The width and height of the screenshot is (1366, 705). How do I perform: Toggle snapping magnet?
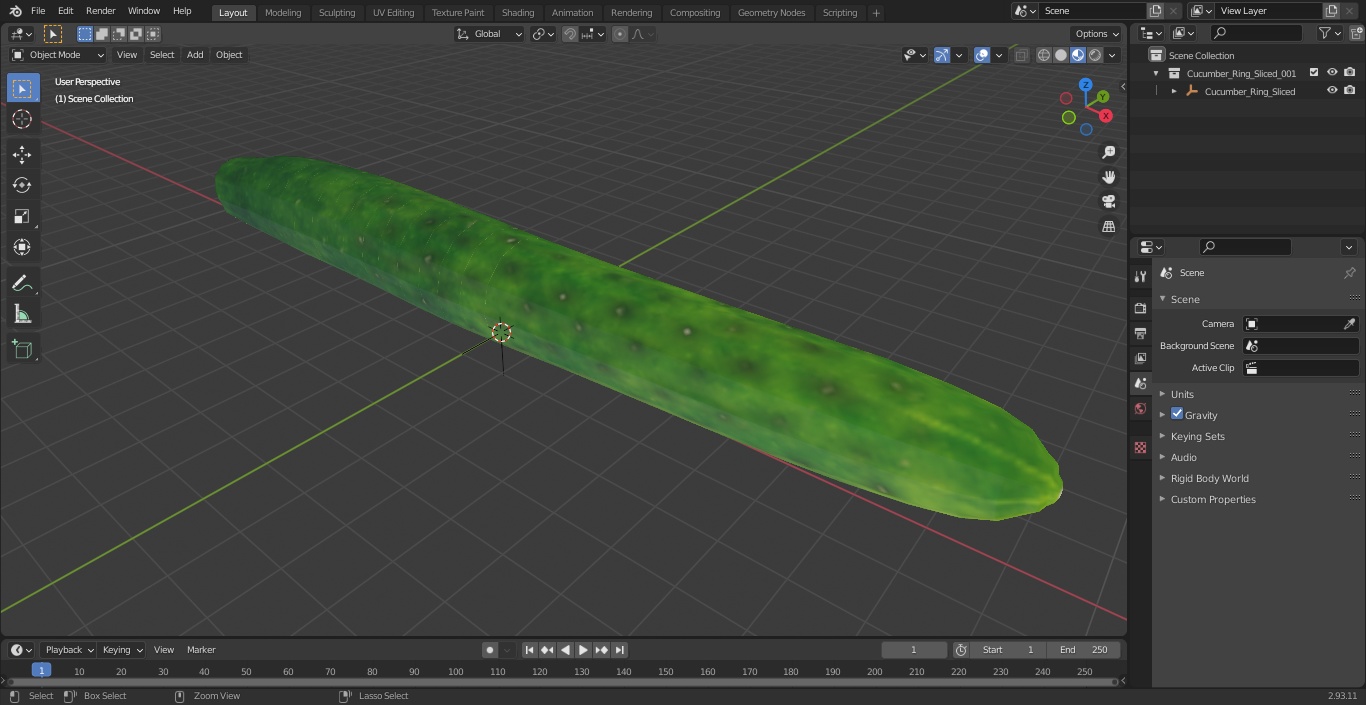click(x=570, y=34)
